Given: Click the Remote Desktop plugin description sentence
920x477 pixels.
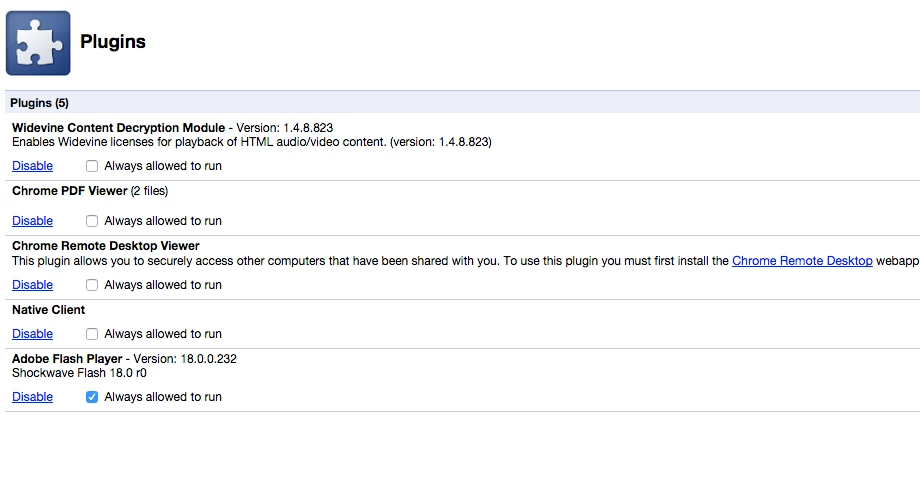Looking at the screenshot, I should (466, 261).
